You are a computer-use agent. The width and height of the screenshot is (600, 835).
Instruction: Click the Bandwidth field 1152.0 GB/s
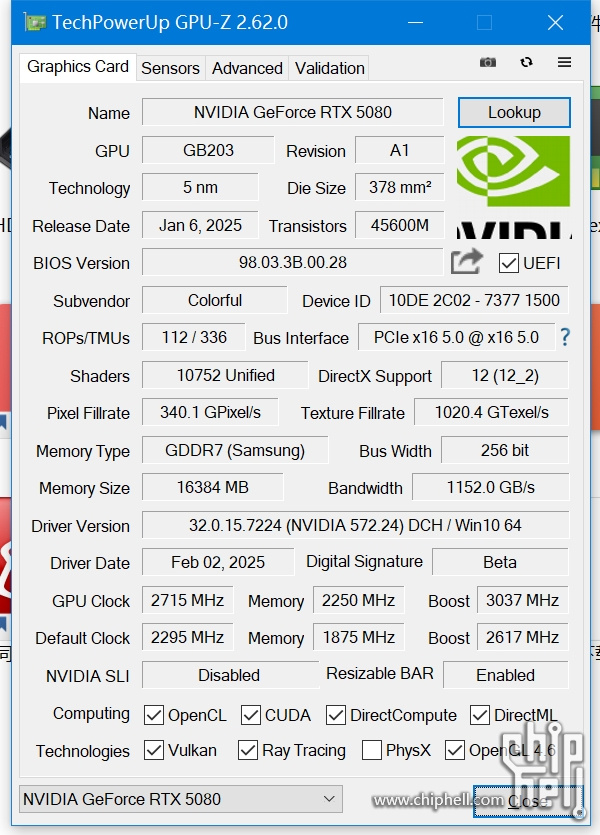490,487
